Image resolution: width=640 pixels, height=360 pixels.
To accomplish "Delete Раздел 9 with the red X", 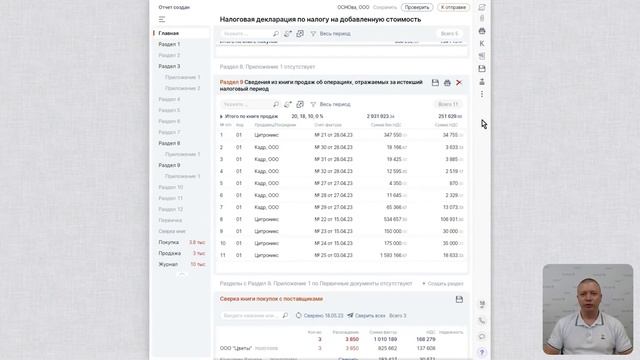I will pos(459,83).
